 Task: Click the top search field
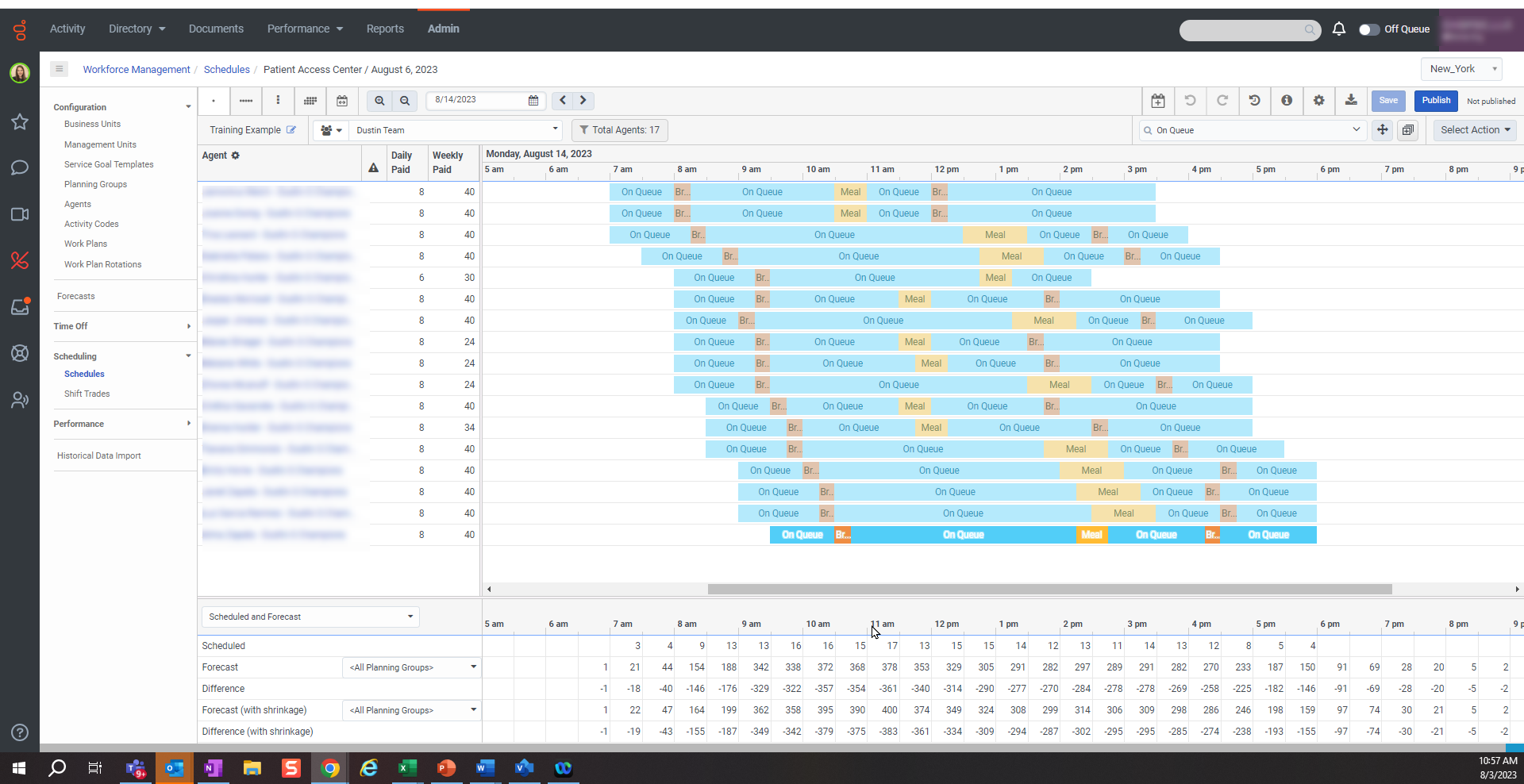tap(1250, 30)
